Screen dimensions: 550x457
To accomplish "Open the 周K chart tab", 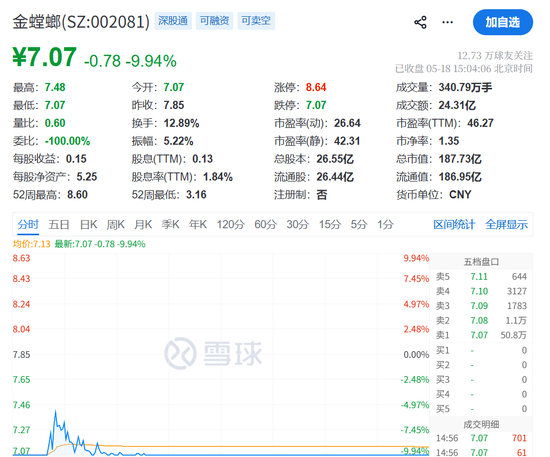I will click(115, 224).
